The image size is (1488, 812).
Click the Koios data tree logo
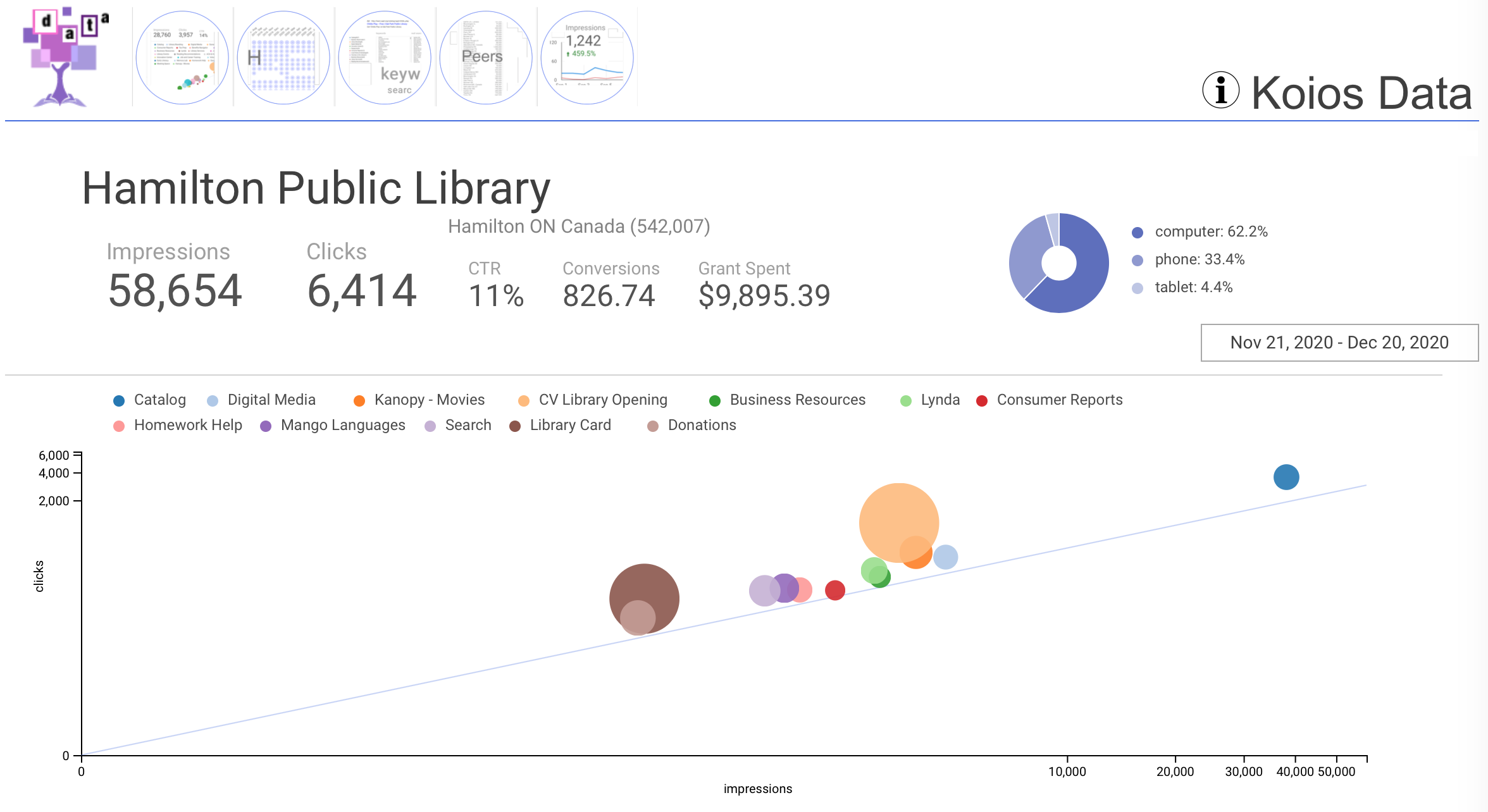pyautogui.click(x=63, y=57)
